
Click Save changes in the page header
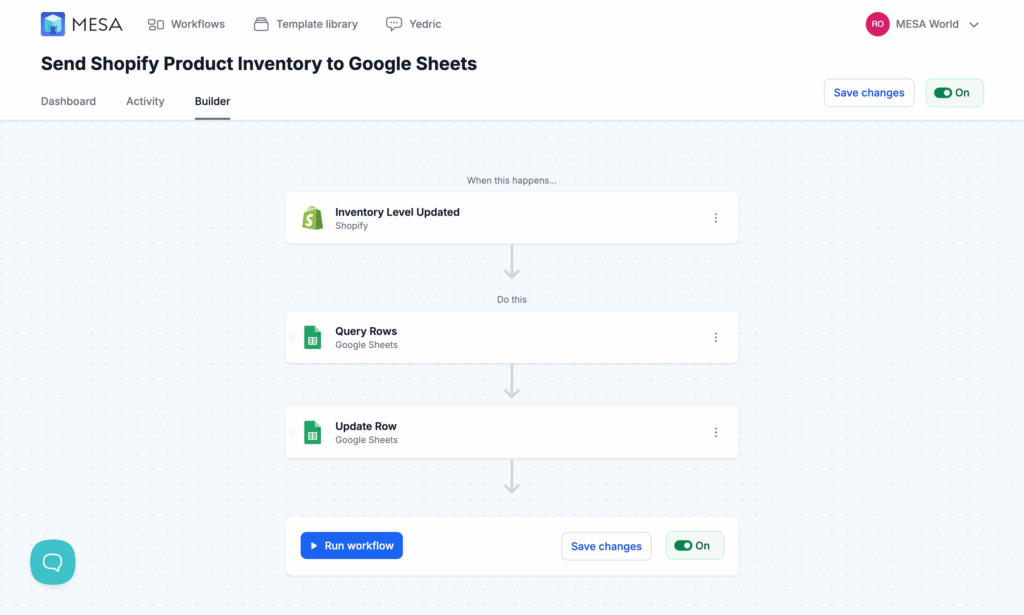pos(869,93)
